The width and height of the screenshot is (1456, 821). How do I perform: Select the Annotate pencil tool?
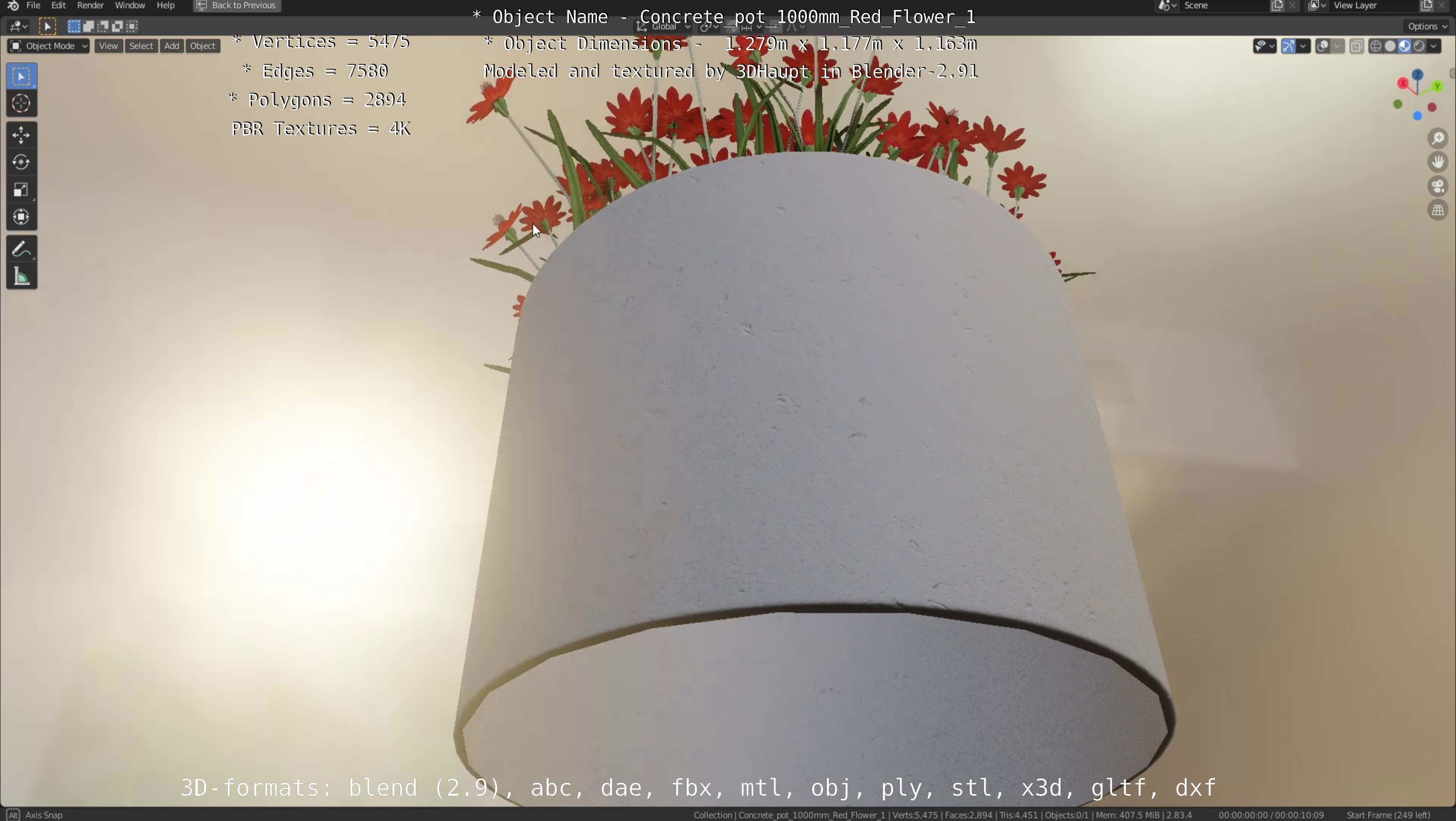click(x=21, y=249)
